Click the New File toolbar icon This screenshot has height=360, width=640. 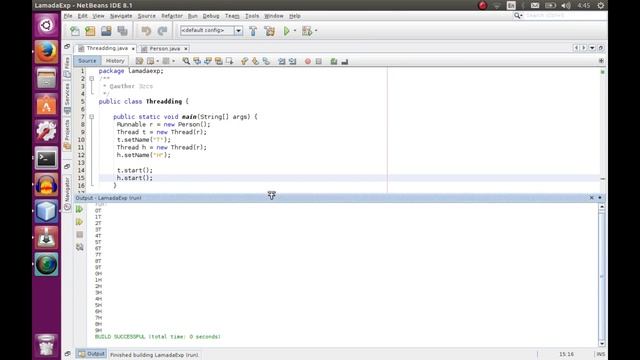coord(75,31)
